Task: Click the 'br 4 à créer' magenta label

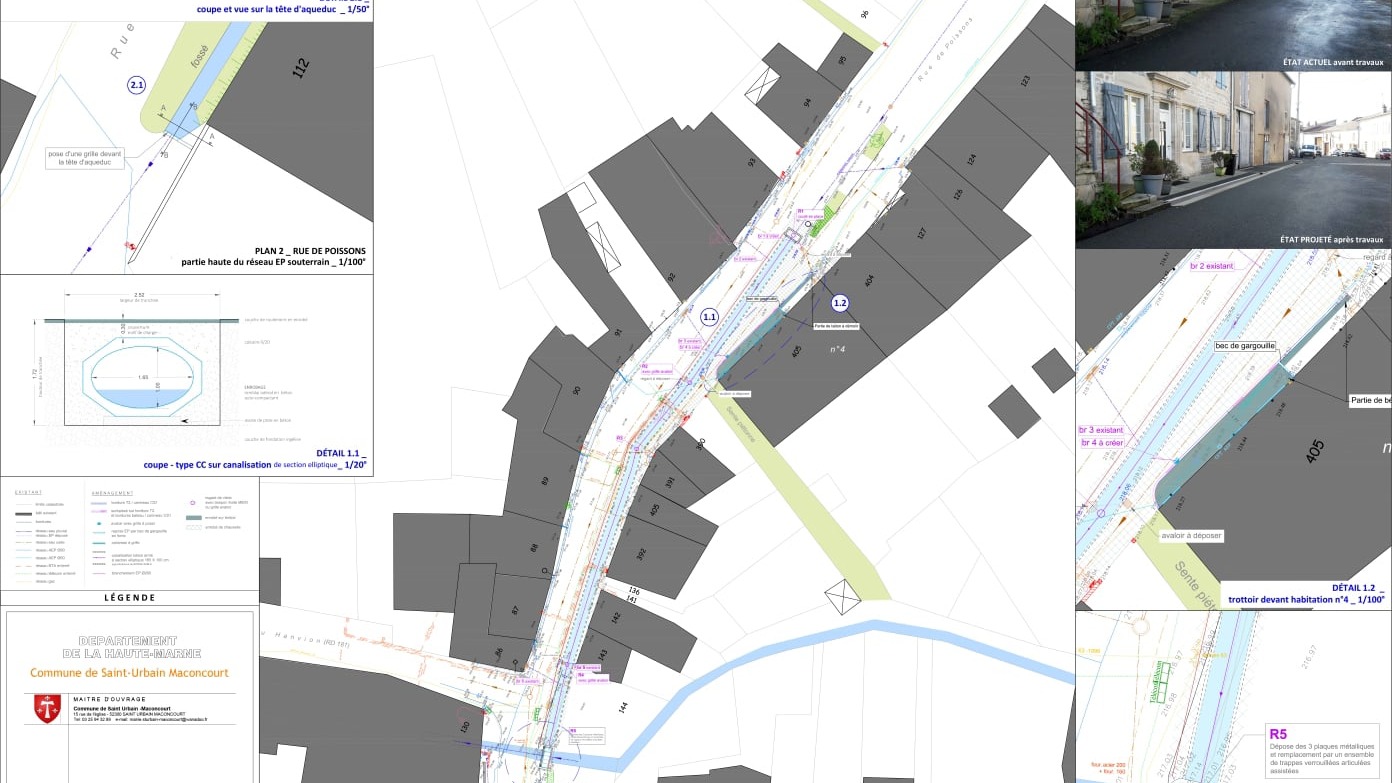Action: (x=1102, y=442)
